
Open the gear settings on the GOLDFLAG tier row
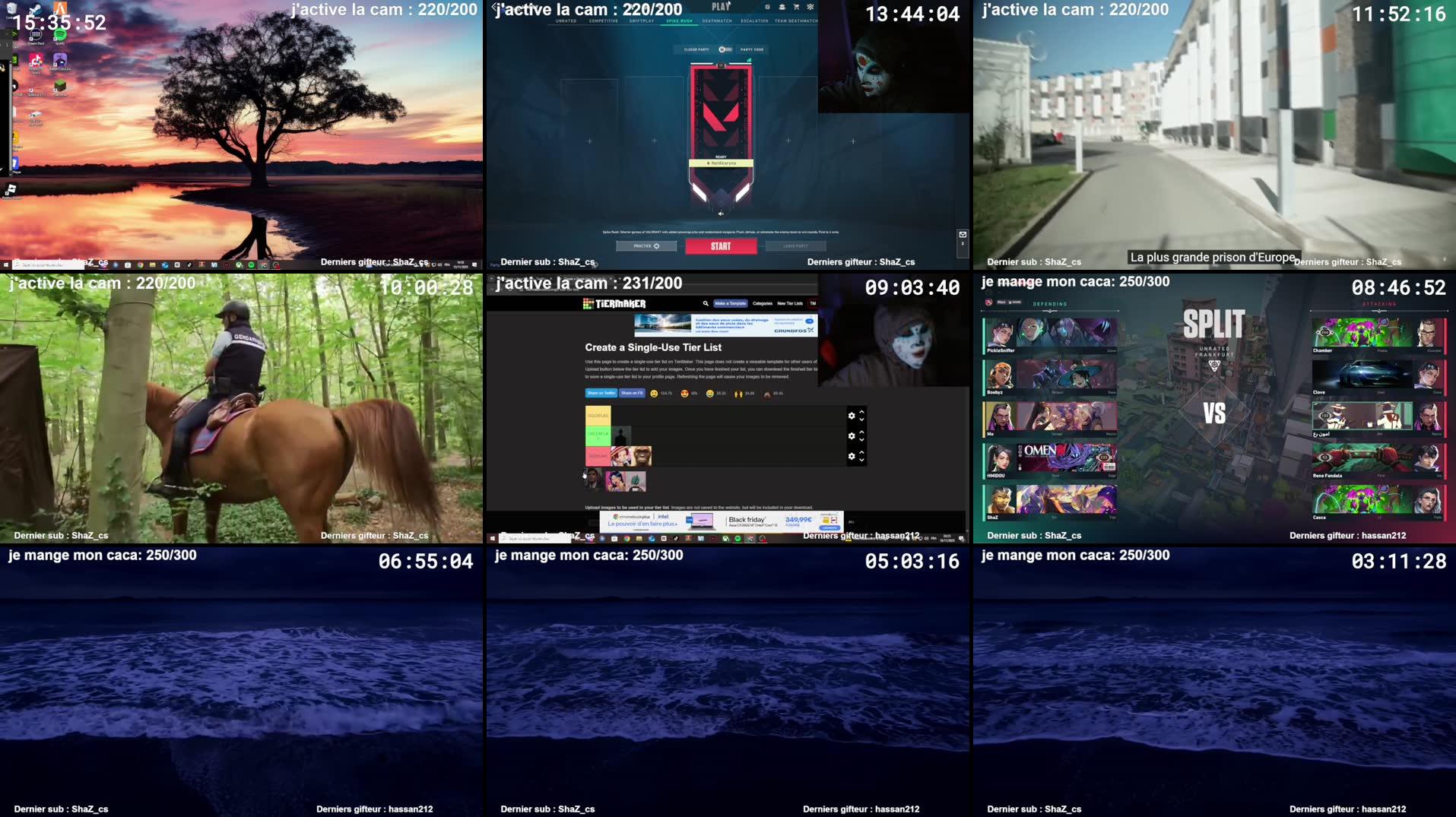[x=852, y=416]
